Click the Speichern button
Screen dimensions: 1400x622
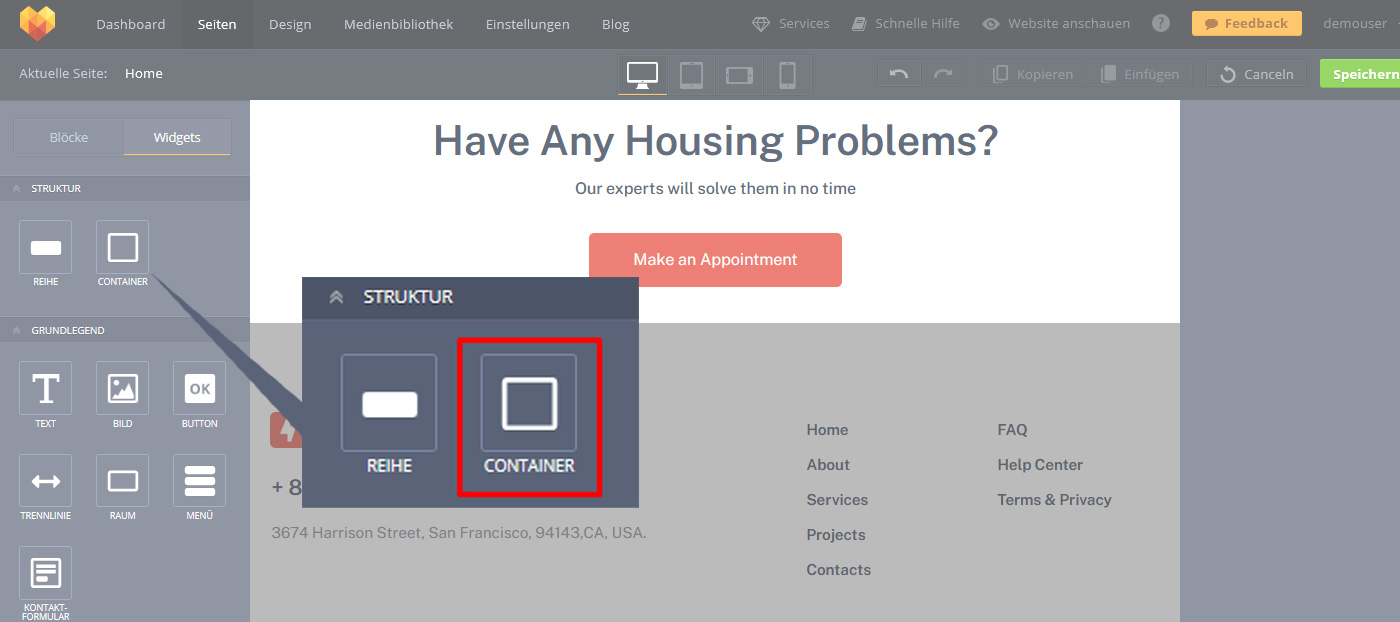coord(1364,74)
